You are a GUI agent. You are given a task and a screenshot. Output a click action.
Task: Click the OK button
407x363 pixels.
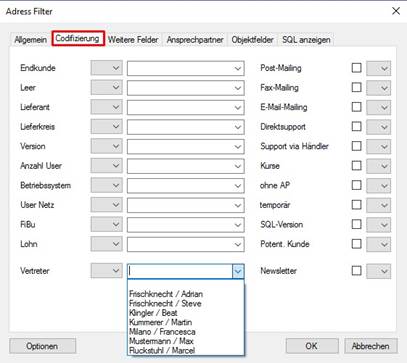[x=312, y=346]
